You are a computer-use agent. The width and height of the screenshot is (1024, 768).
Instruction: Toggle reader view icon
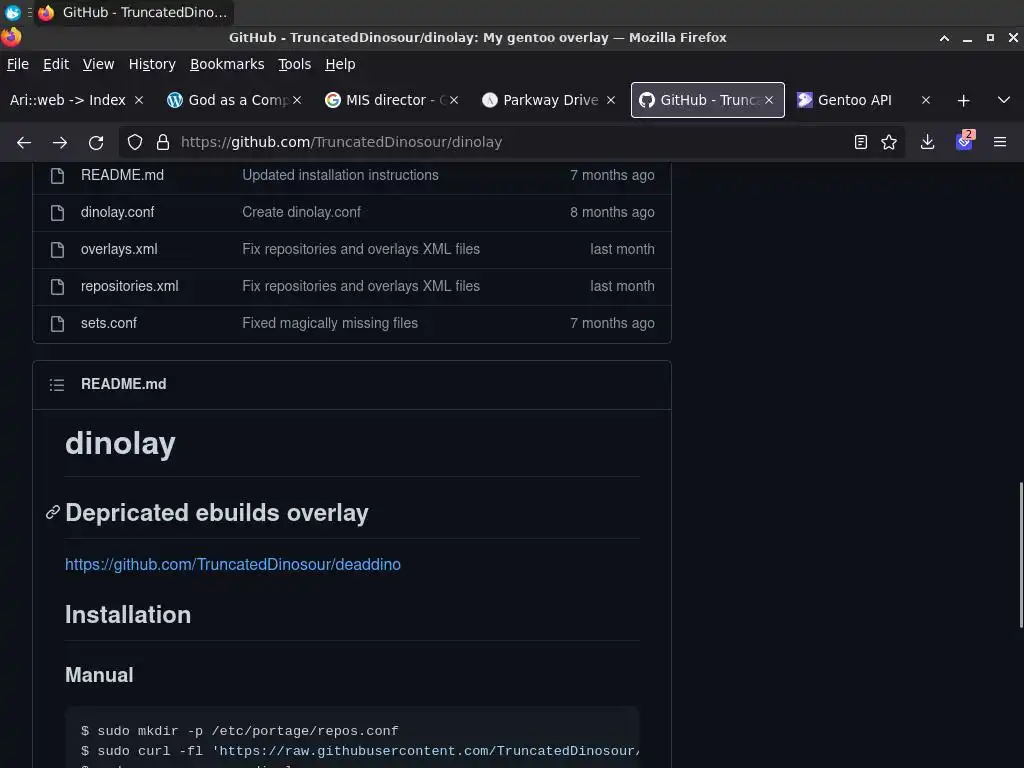click(x=861, y=142)
